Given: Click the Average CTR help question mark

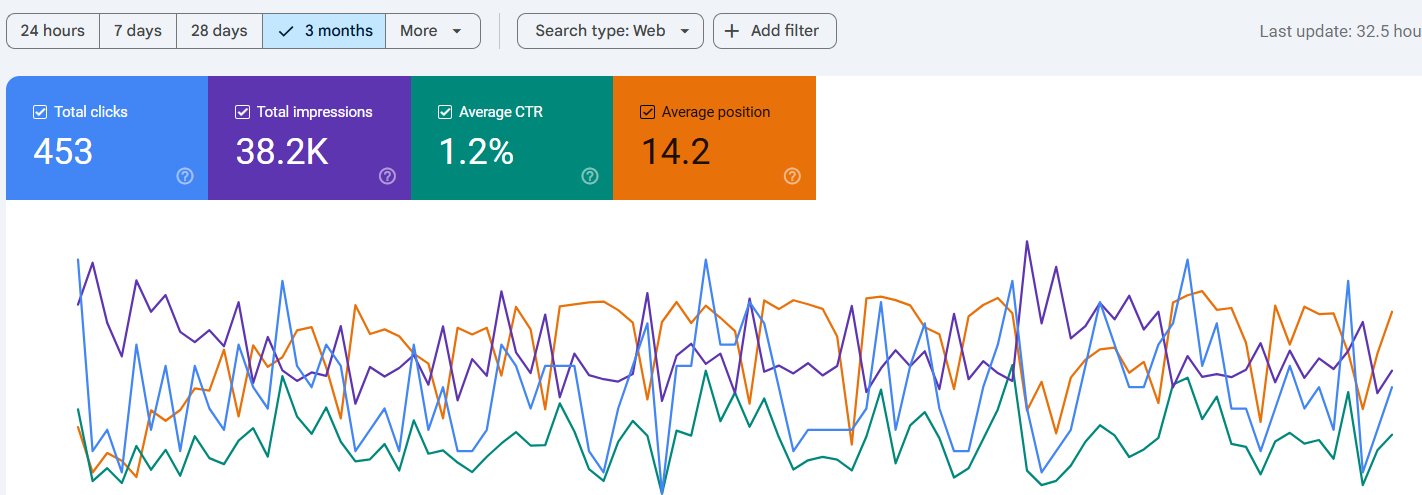Looking at the screenshot, I should pyautogui.click(x=590, y=176).
